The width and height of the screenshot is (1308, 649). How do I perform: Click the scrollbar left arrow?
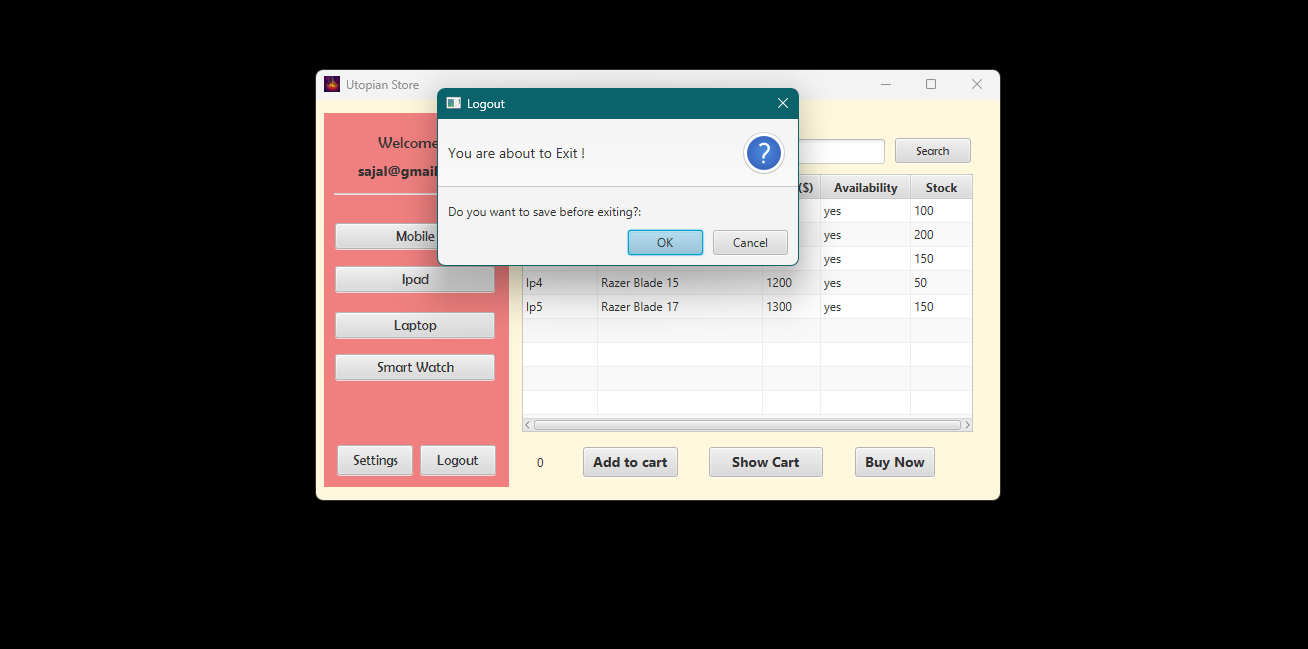(528, 425)
